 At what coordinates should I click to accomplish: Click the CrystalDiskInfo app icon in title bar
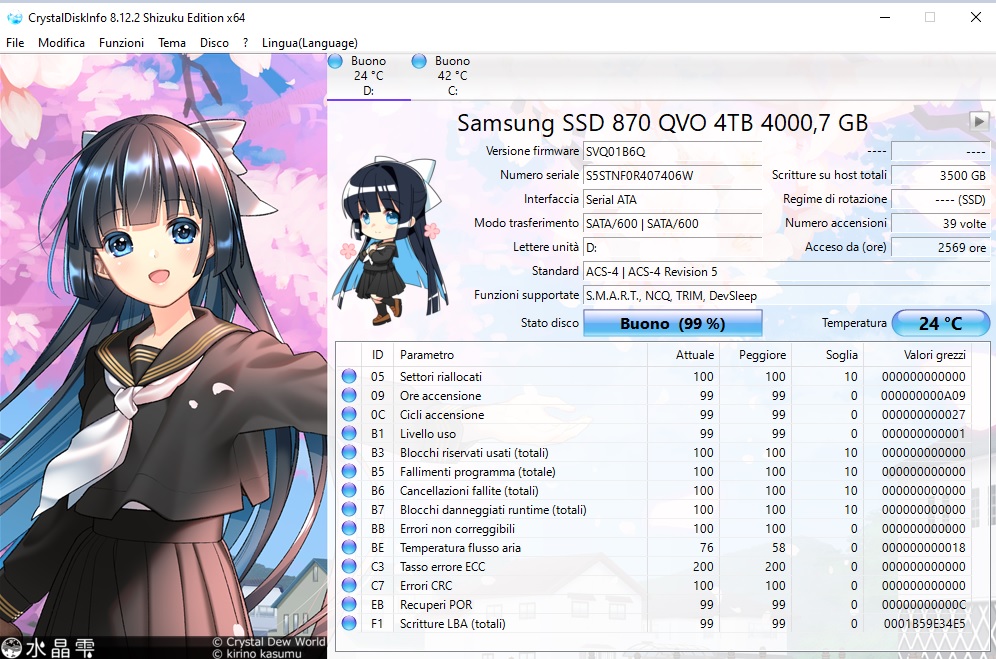[14, 18]
